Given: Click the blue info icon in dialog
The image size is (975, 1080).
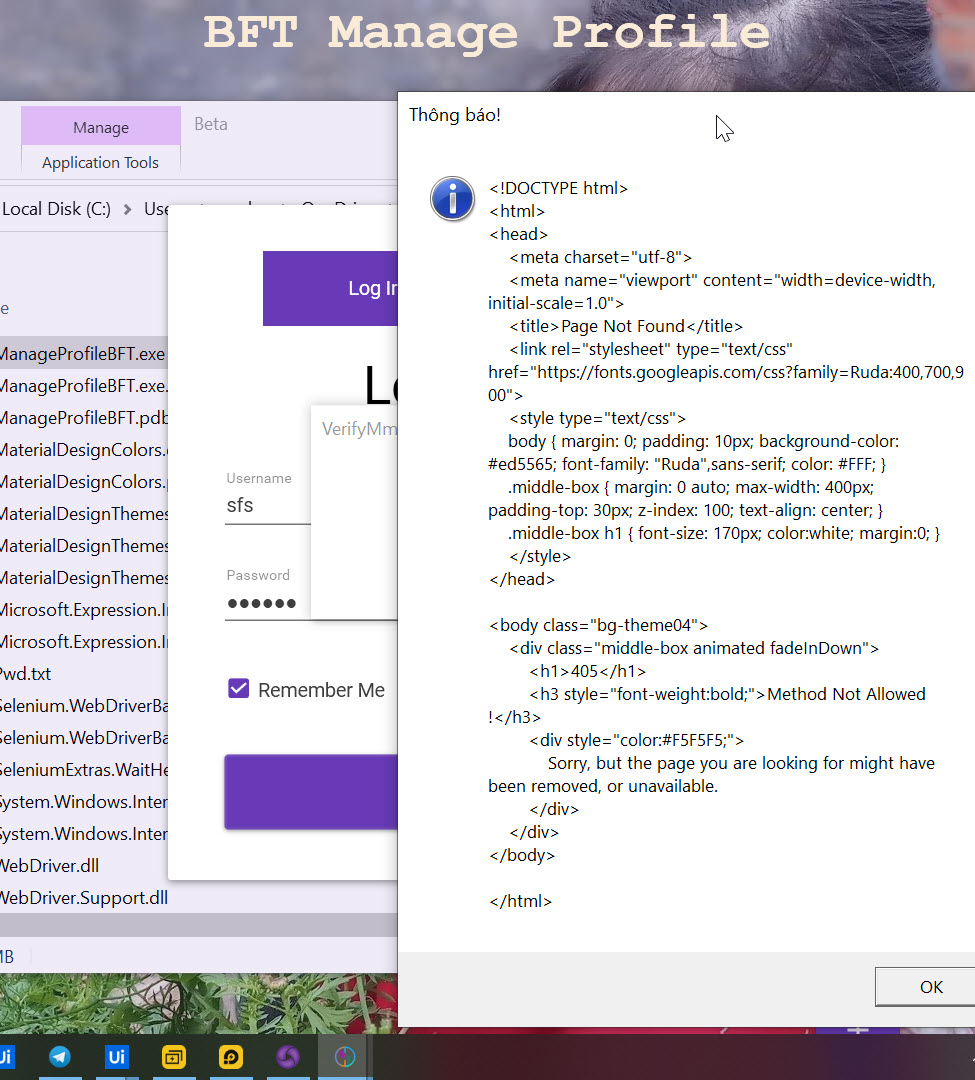Looking at the screenshot, I should (x=452, y=198).
